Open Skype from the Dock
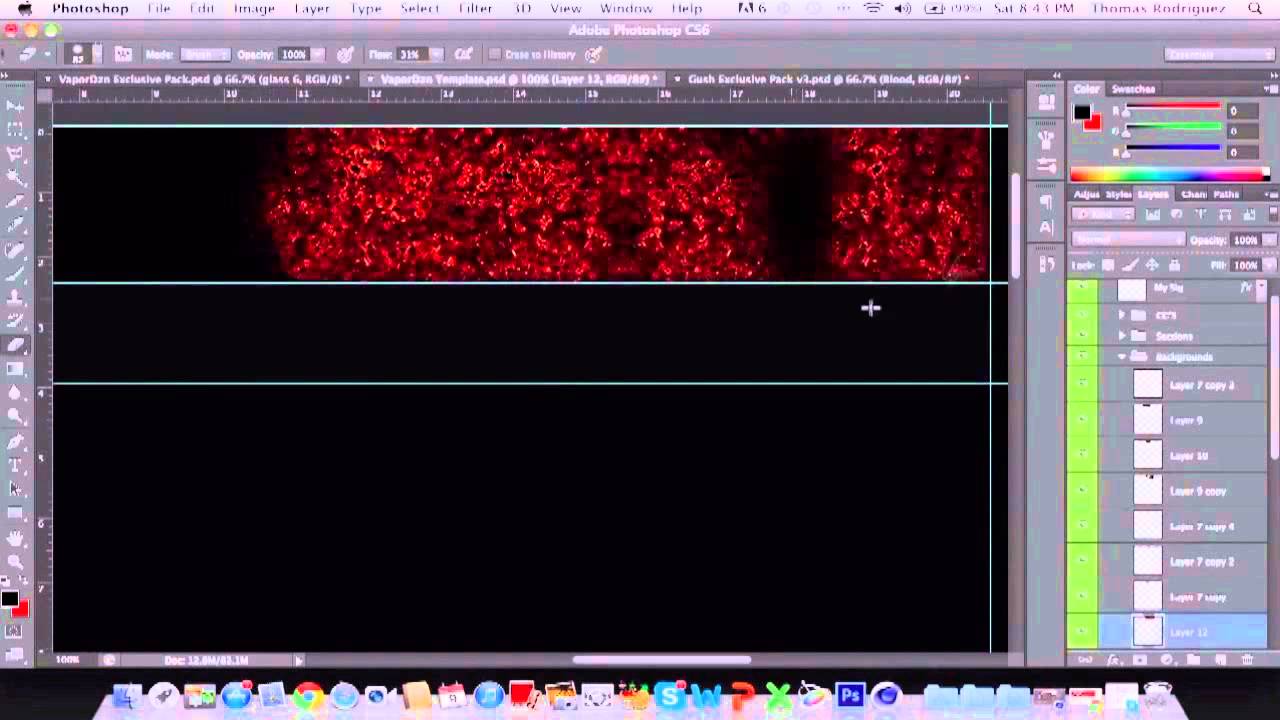Image resolution: width=1280 pixels, height=720 pixels. click(x=671, y=696)
